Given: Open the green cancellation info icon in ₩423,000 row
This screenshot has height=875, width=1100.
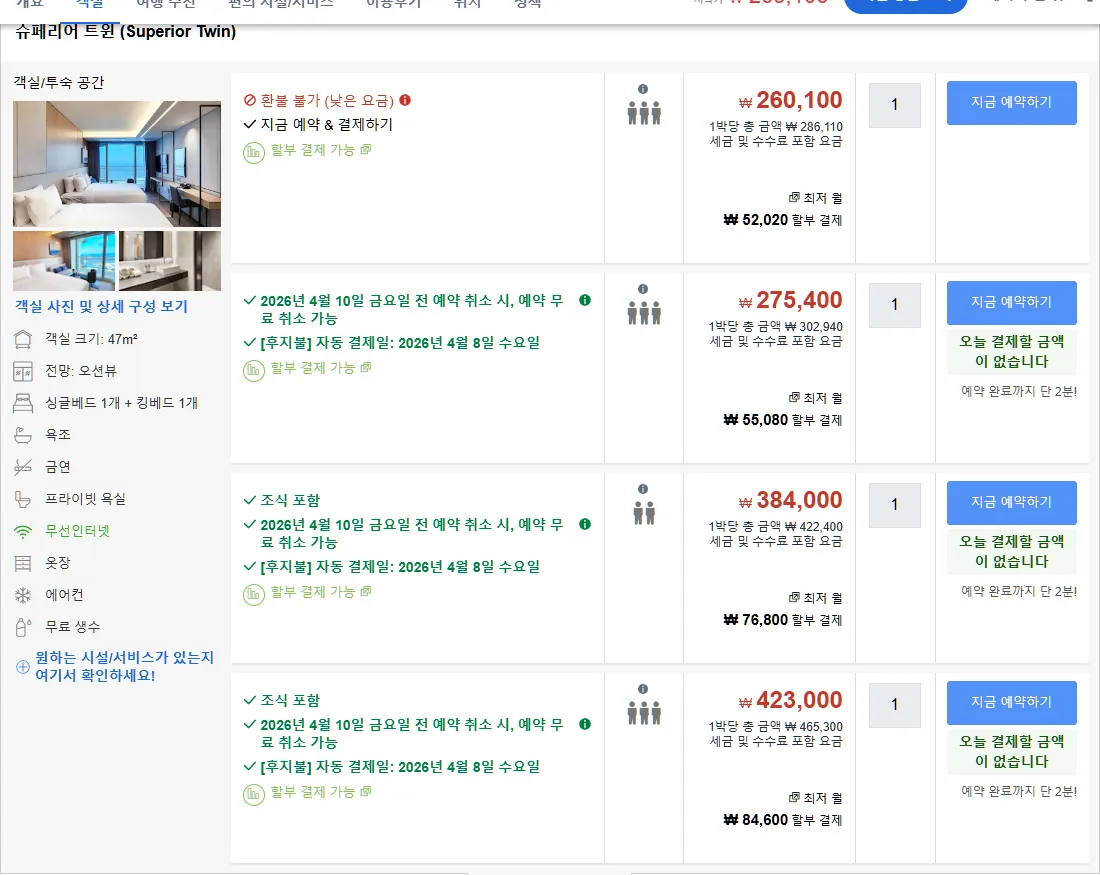Looking at the screenshot, I should (585, 724).
